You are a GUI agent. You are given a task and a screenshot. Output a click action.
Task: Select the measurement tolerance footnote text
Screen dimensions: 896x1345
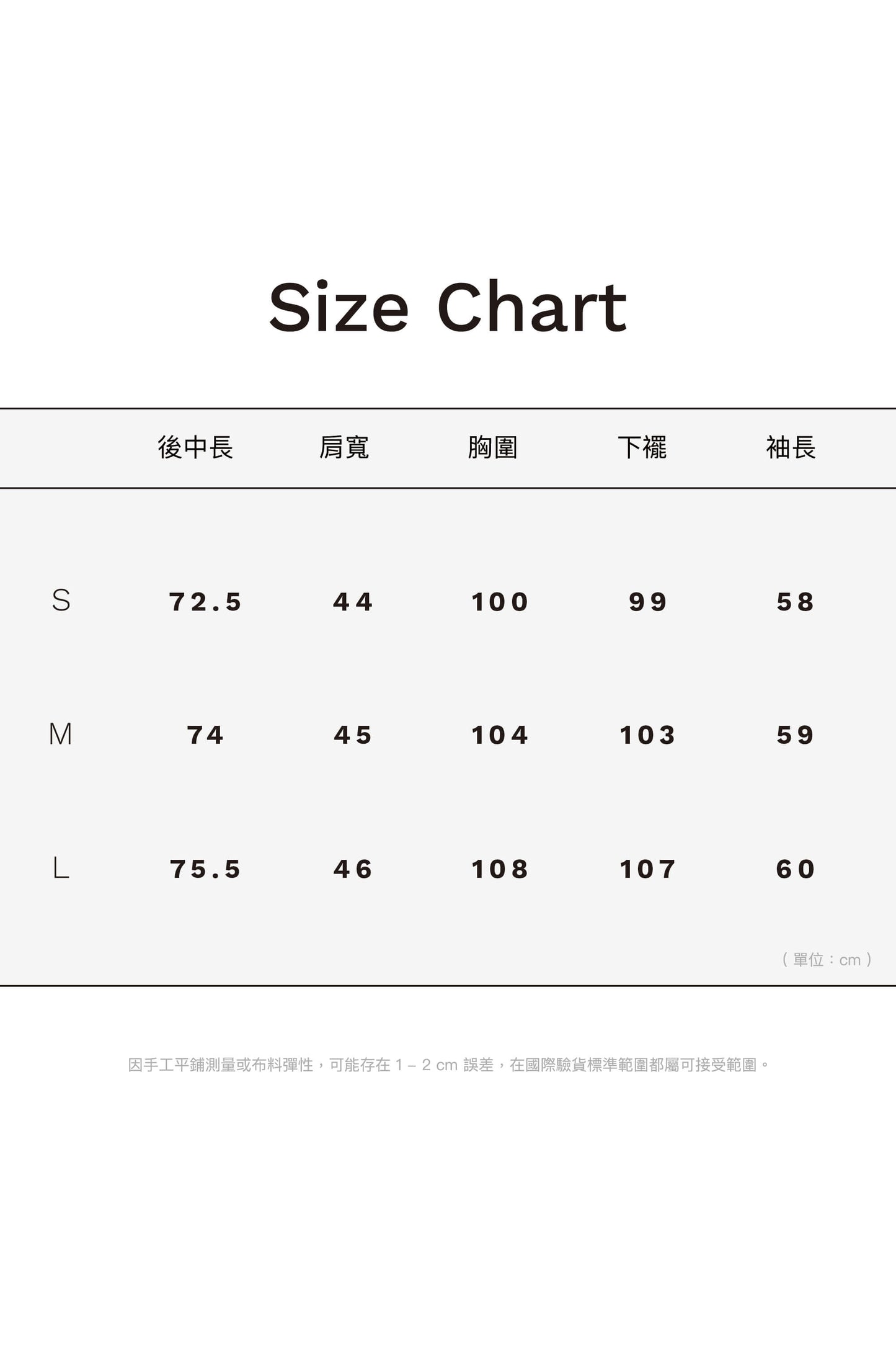[448, 1065]
